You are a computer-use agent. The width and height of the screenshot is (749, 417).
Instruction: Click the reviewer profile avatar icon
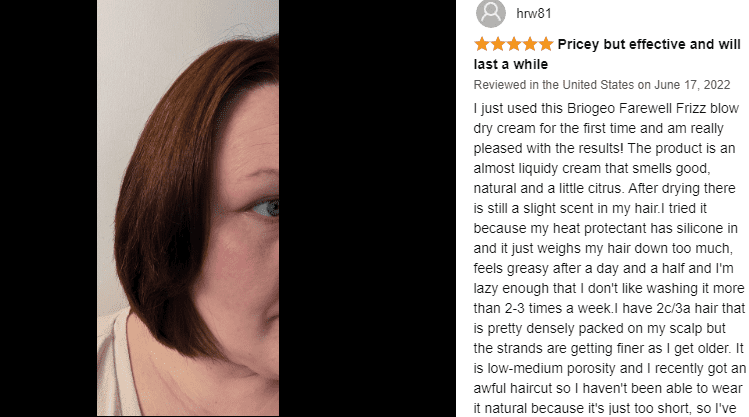pyautogui.click(x=491, y=13)
